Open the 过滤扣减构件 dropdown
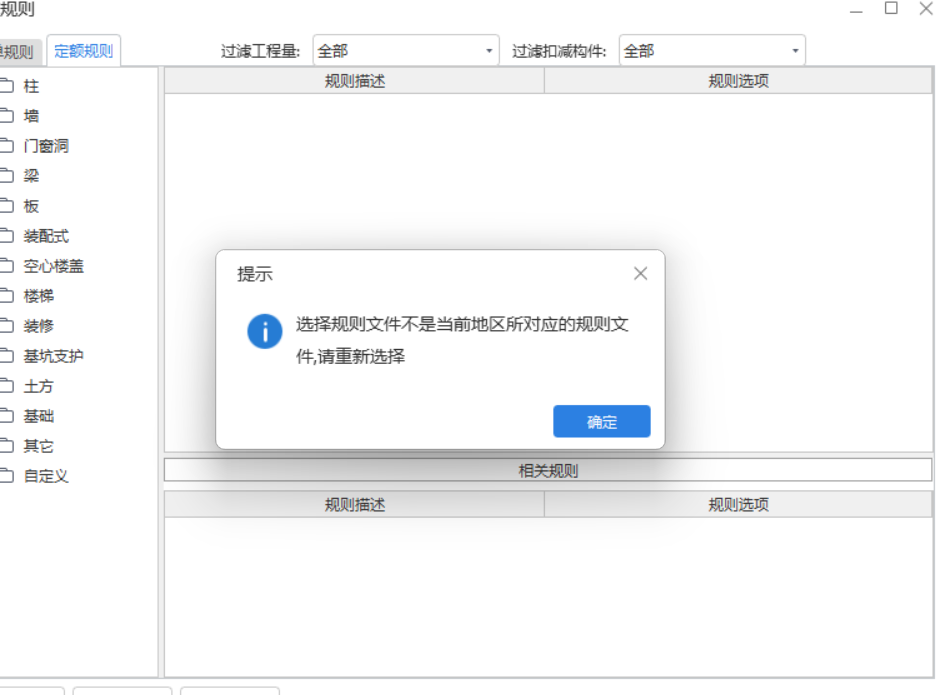 pyautogui.click(x=713, y=50)
